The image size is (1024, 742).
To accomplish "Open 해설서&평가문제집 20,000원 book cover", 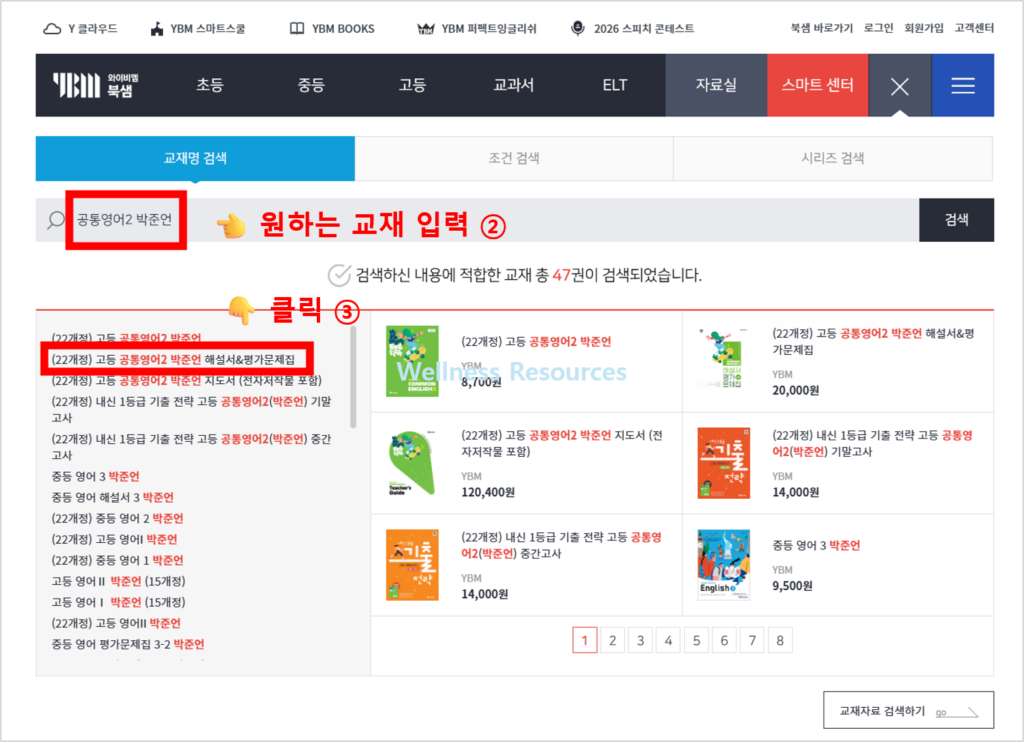I will point(724,359).
